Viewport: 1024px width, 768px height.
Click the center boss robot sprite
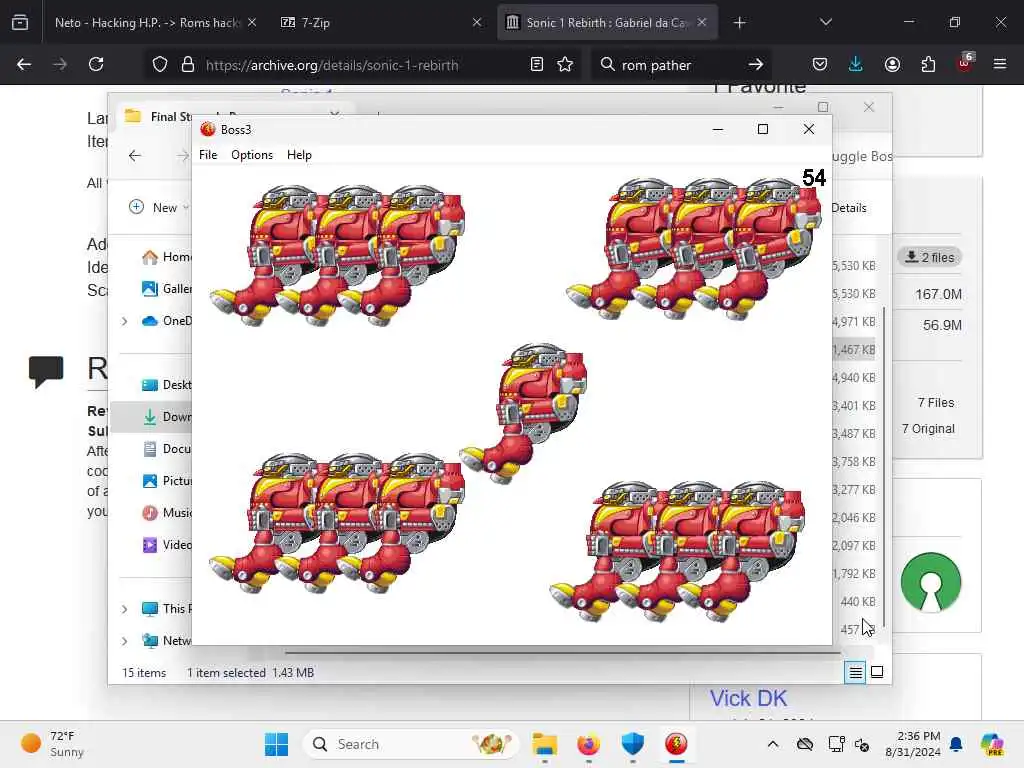pyautogui.click(x=524, y=413)
